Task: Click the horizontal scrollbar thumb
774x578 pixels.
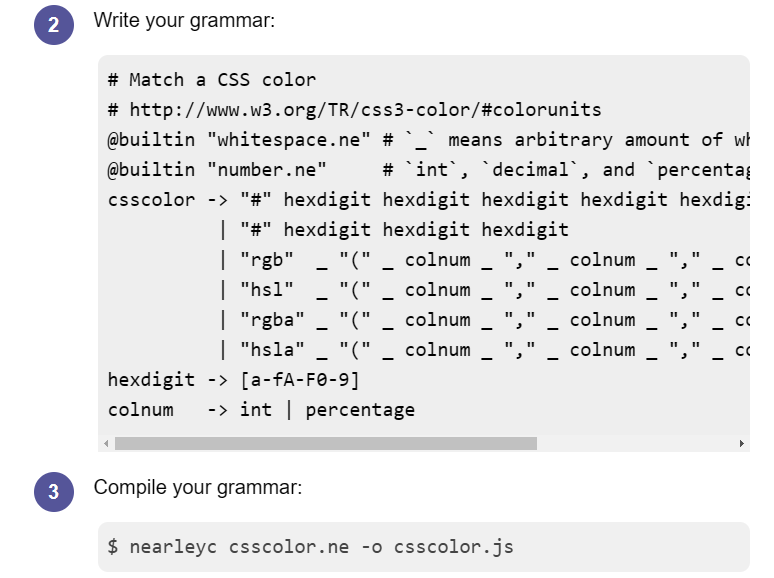Action: 325,443
